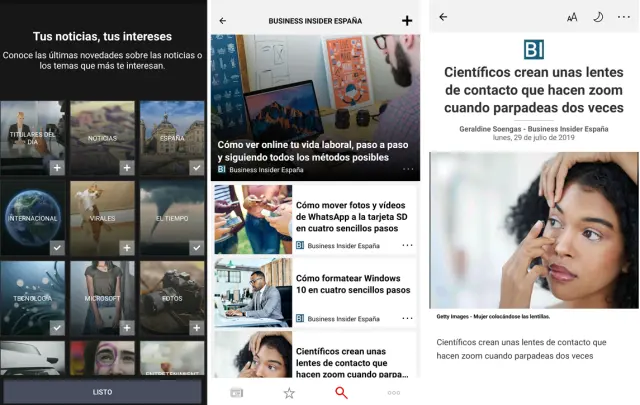Tap the BUSINESS INSIDER ESPAÑA header title
This screenshot has height=405, width=640.
point(315,21)
